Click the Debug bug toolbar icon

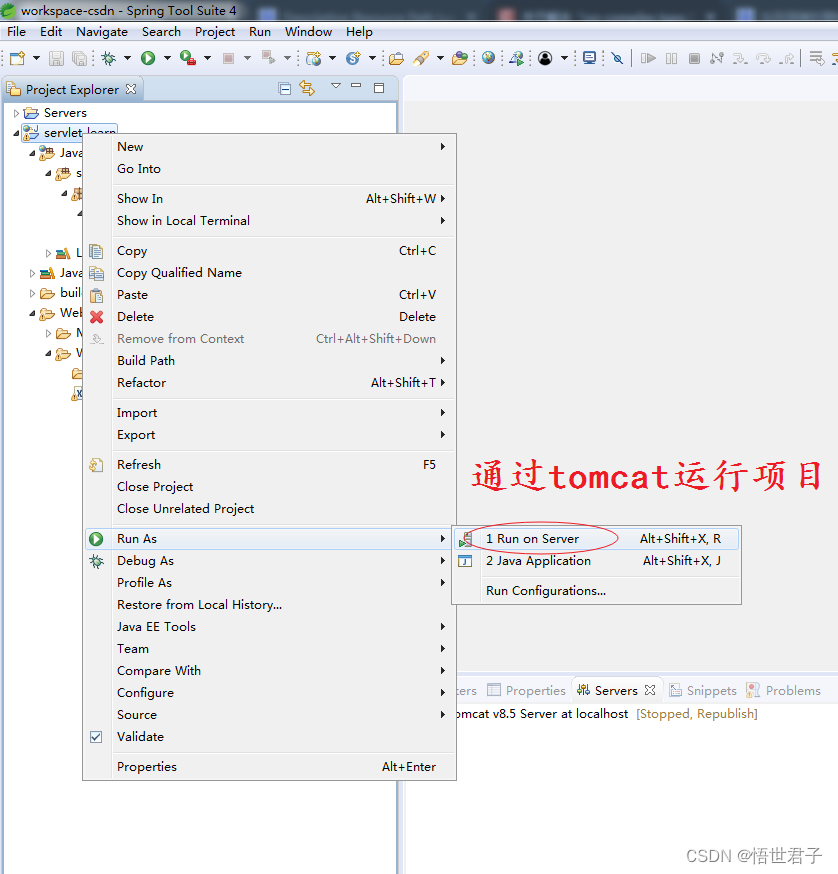pyautogui.click(x=109, y=58)
